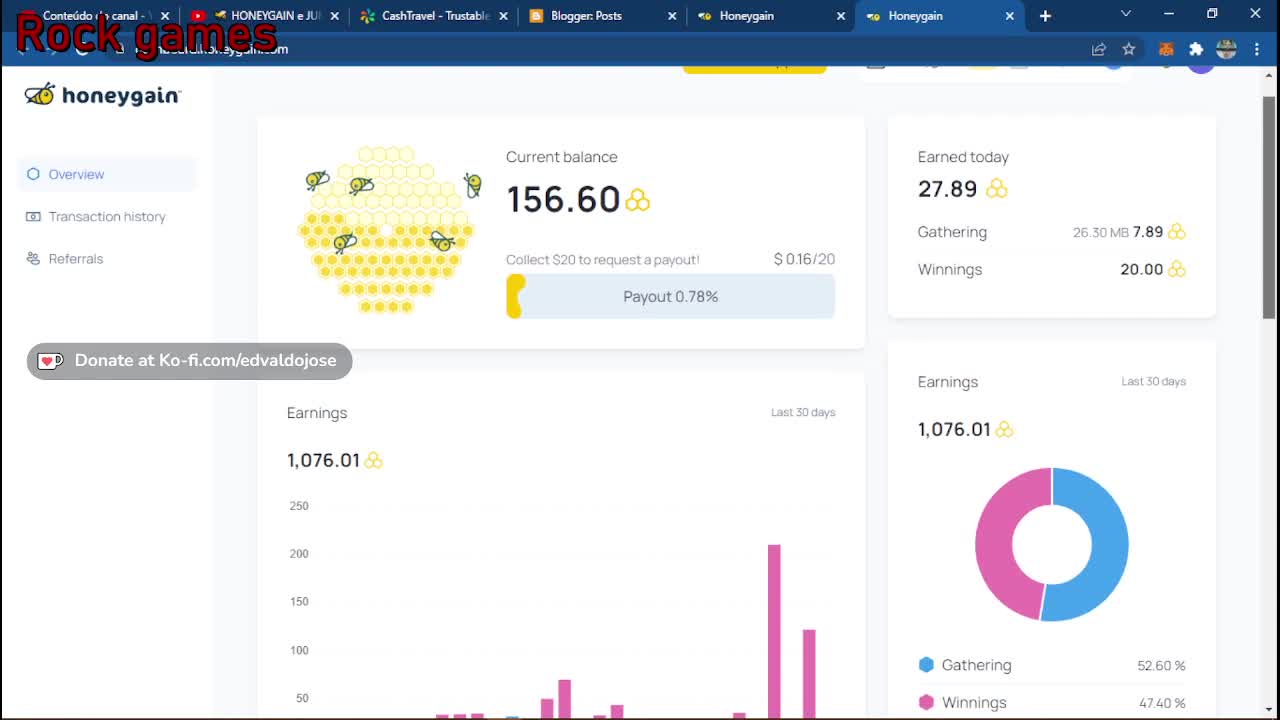Click the credits icon beside Earned today 27.89
This screenshot has height=720, width=1280.
[996, 189]
